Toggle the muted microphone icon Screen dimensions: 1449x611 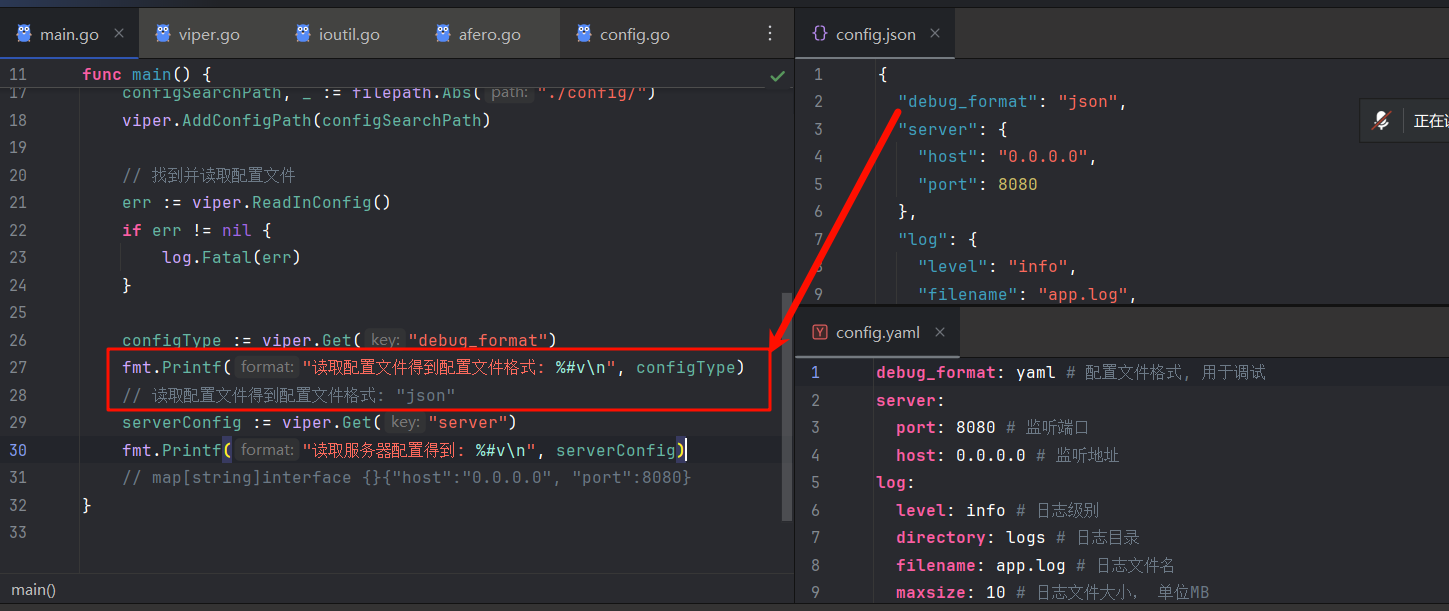click(1381, 121)
